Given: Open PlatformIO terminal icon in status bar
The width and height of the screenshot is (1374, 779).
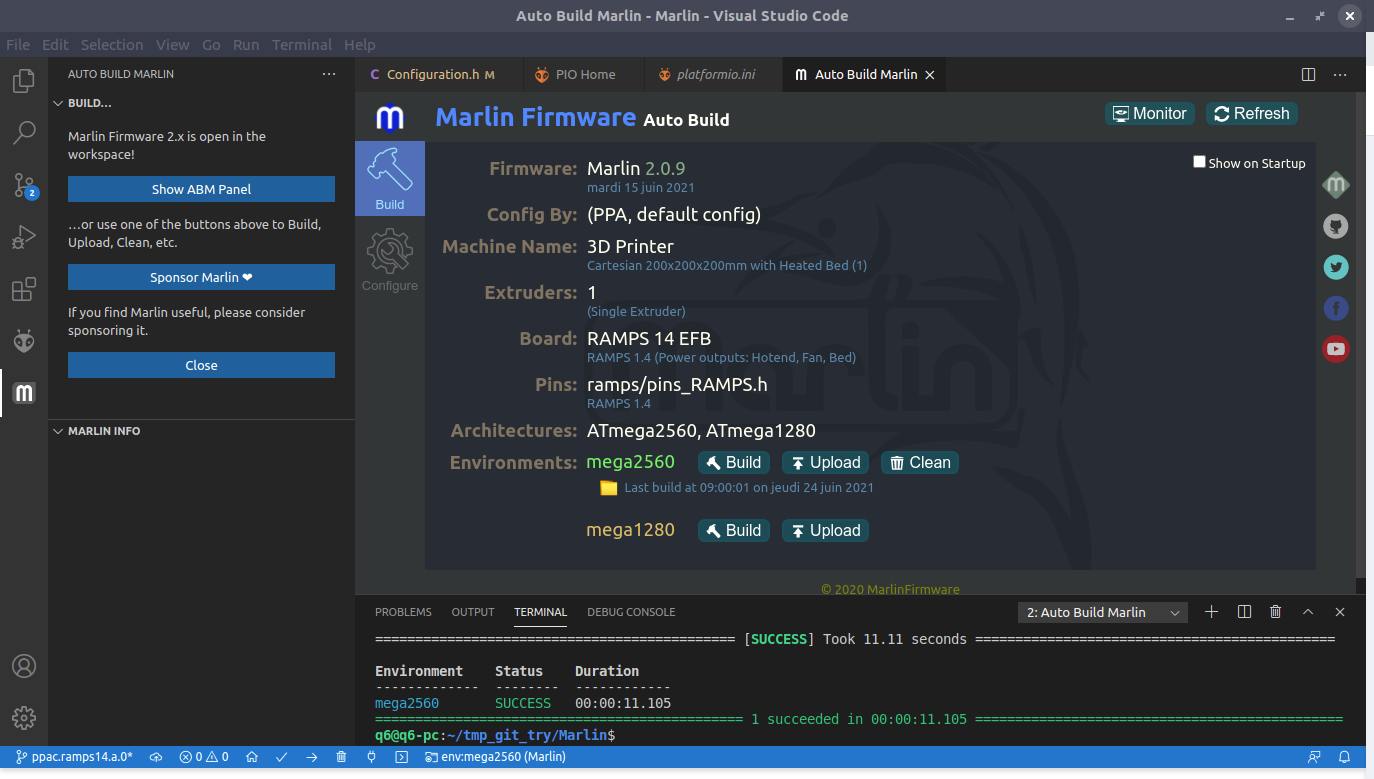Looking at the screenshot, I should (401, 757).
